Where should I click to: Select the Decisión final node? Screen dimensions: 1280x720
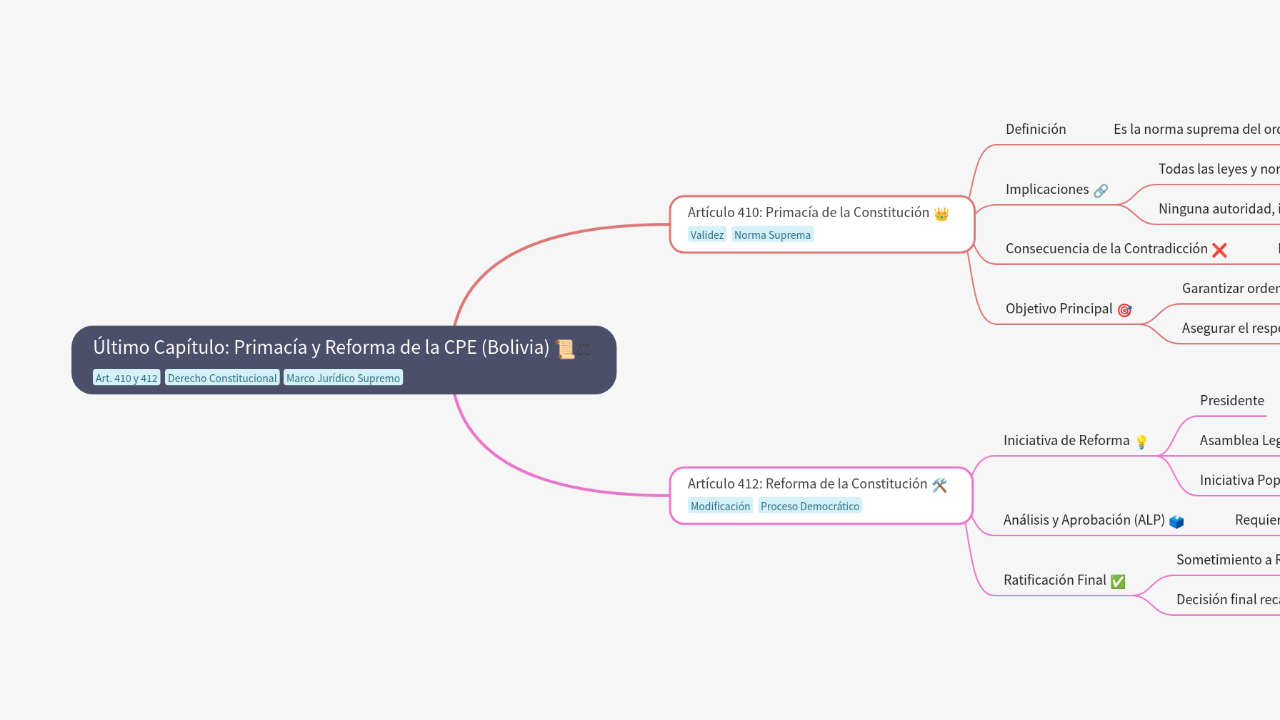[1226, 599]
